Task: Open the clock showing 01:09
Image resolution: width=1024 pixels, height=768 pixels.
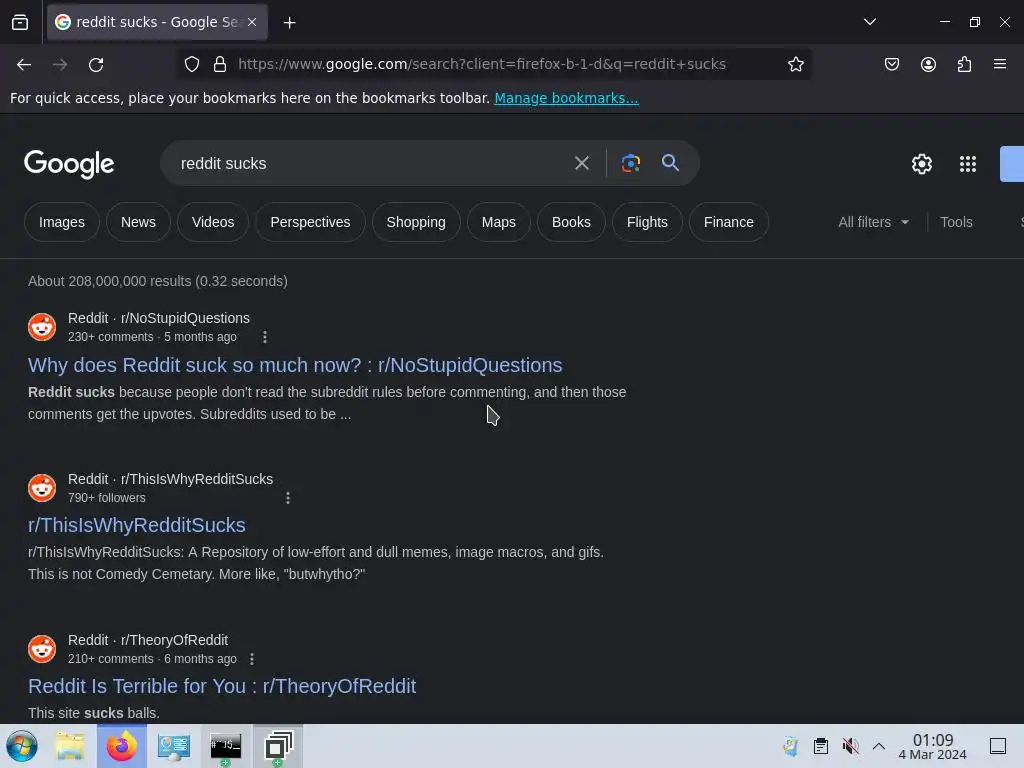Action: 933,746
